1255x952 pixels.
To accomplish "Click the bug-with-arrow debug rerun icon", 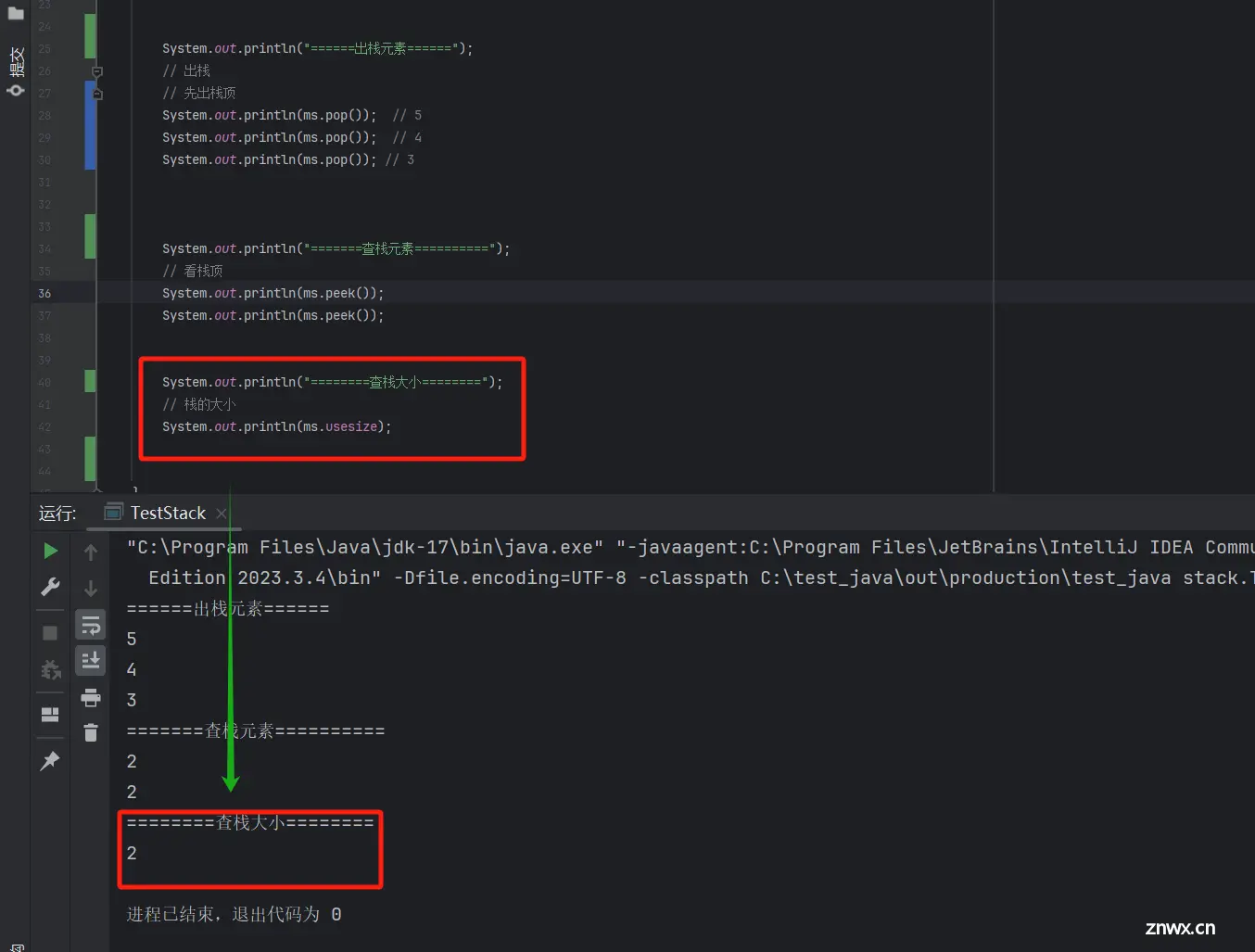I will (50, 669).
